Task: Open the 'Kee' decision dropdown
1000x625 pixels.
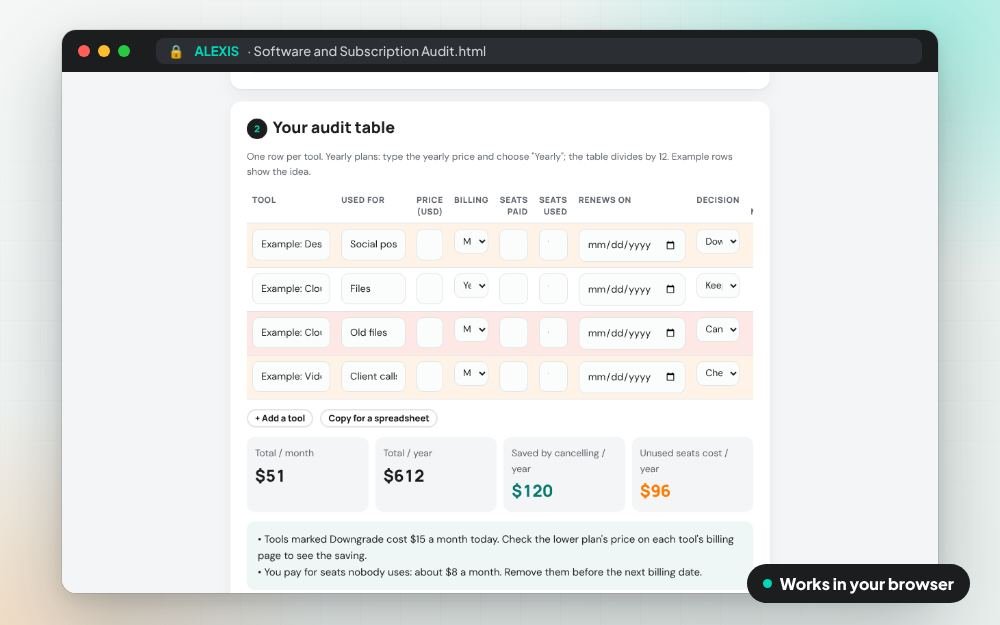Action: pos(718,286)
